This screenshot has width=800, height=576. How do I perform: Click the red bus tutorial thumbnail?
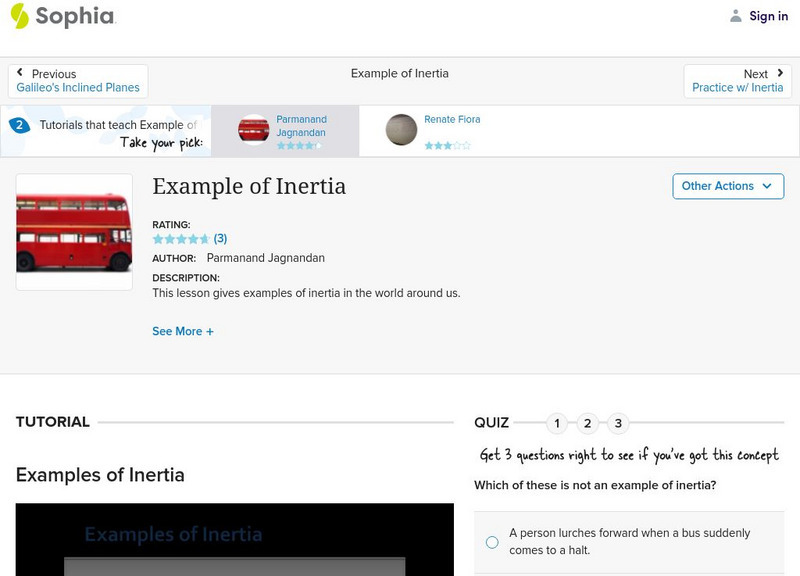pyautogui.click(x=253, y=129)
